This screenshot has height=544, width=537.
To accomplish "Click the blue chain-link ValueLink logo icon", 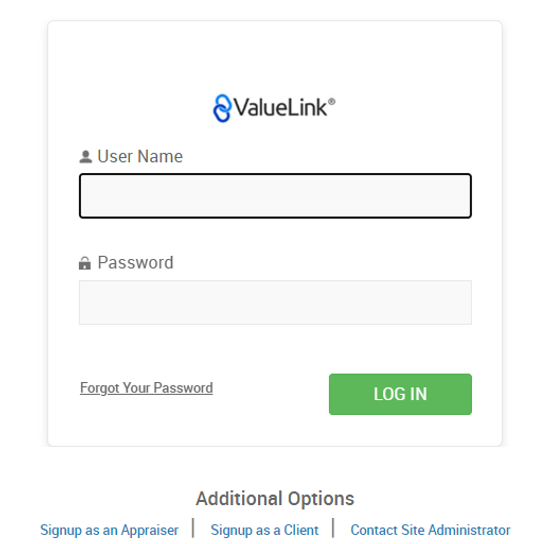I will (x=222, y=108).
